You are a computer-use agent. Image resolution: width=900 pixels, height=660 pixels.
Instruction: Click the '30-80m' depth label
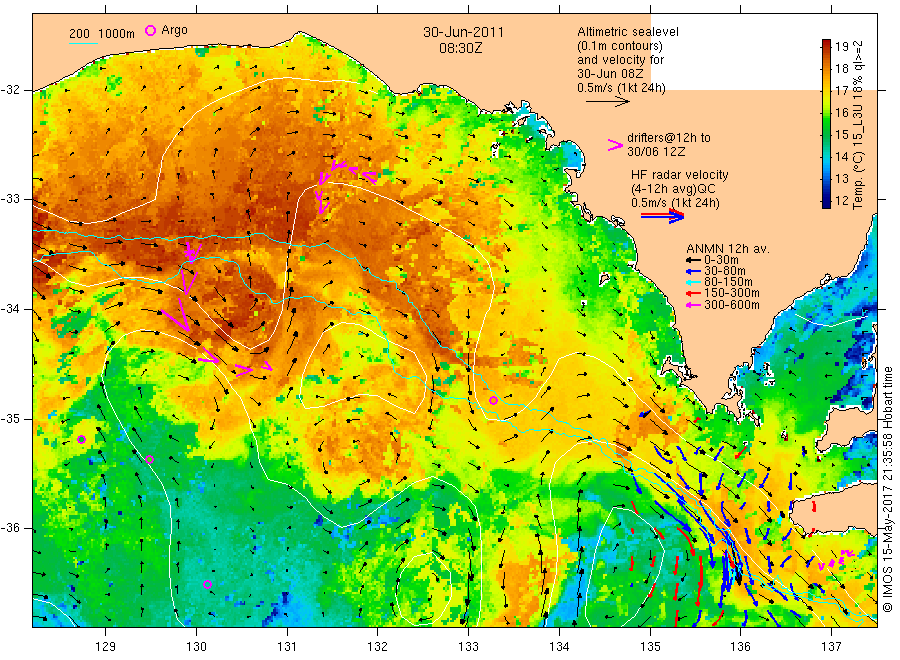pyautogui.click(x=724, y=271)
